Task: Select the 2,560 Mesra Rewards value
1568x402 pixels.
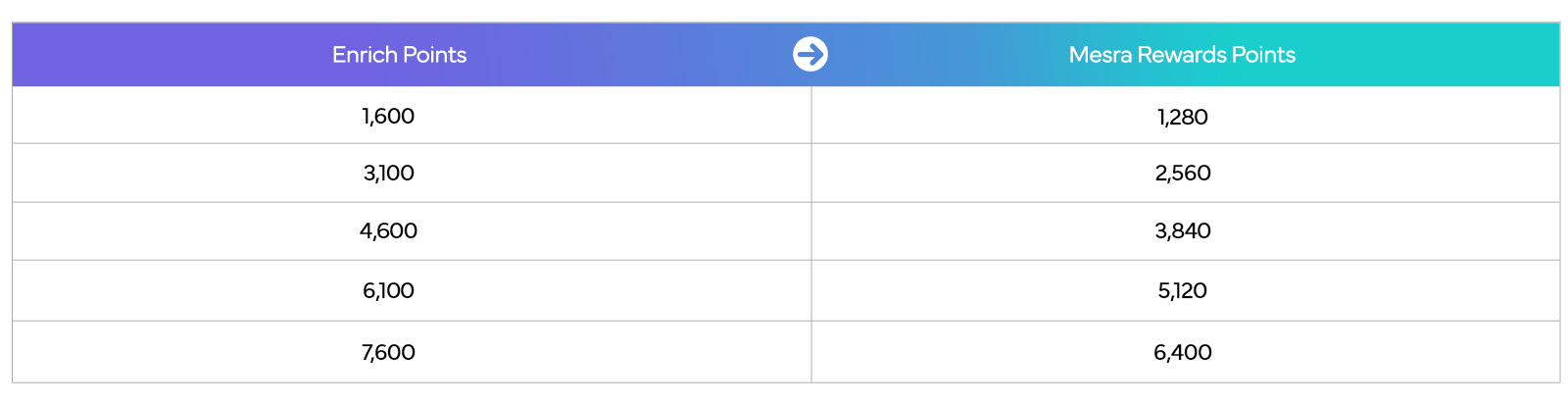Action: pos(1182,173)
